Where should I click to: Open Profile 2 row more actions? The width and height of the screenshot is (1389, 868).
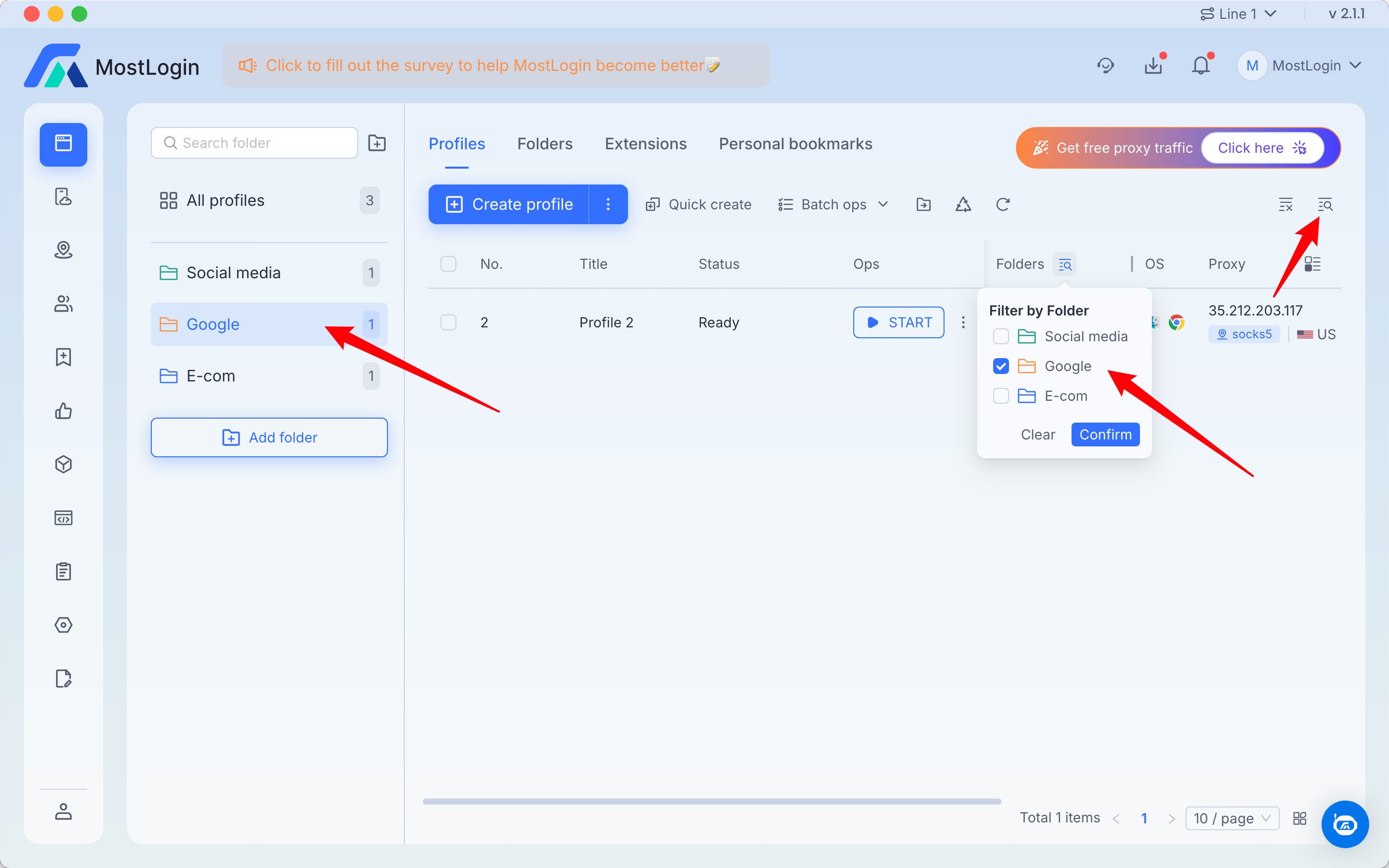coord(963,322)
